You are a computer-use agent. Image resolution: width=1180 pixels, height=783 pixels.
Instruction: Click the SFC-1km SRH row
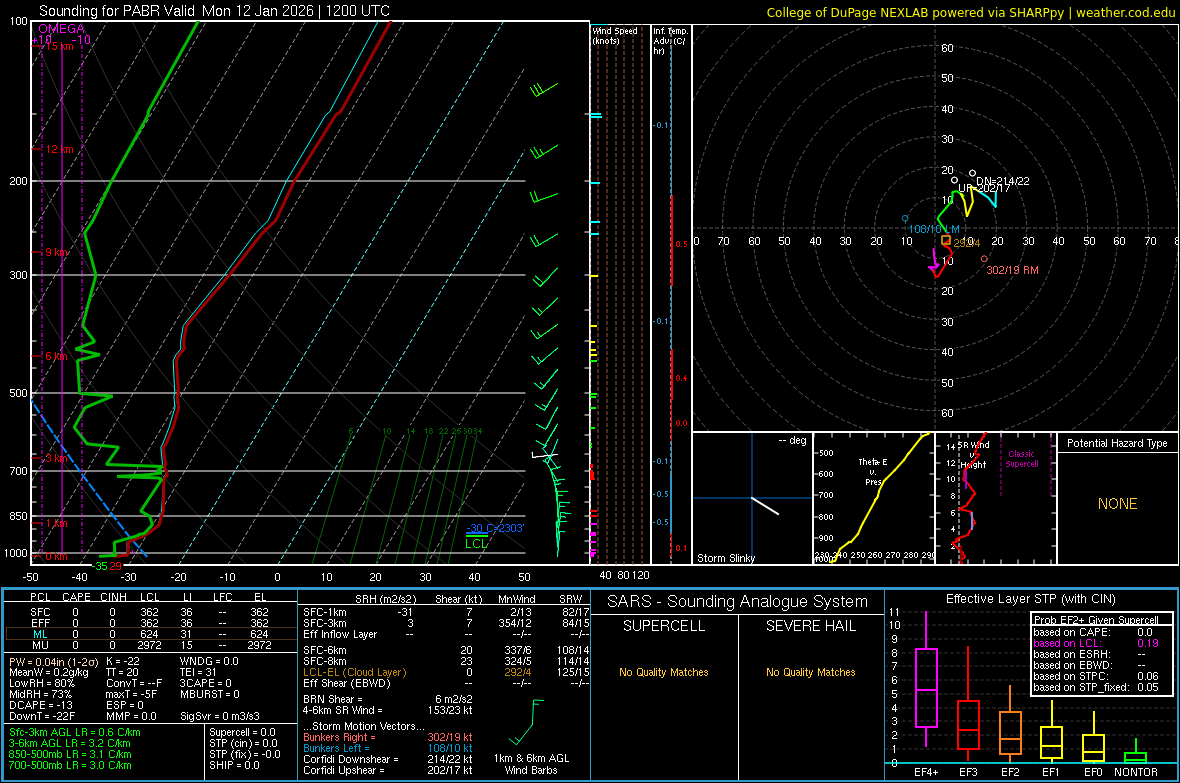pyautogui.click(x=446, y=612)
